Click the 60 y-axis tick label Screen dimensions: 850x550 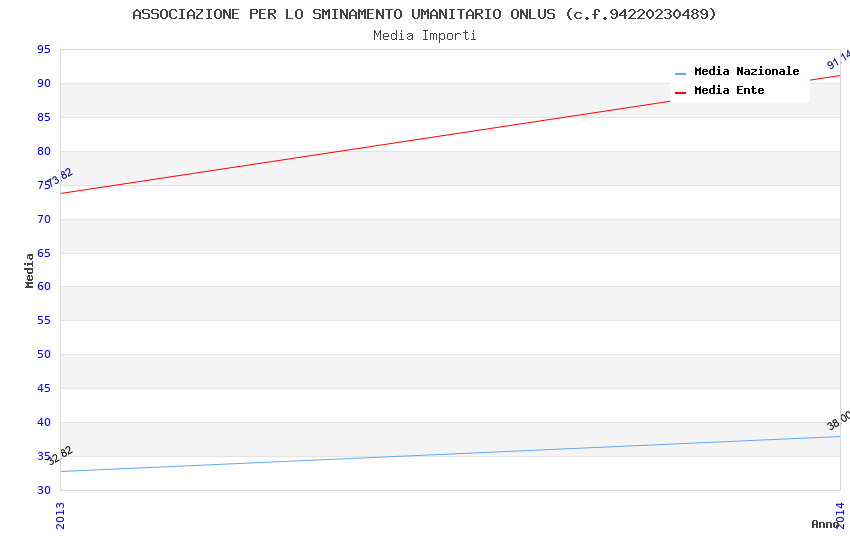click(x=44, y=286)
